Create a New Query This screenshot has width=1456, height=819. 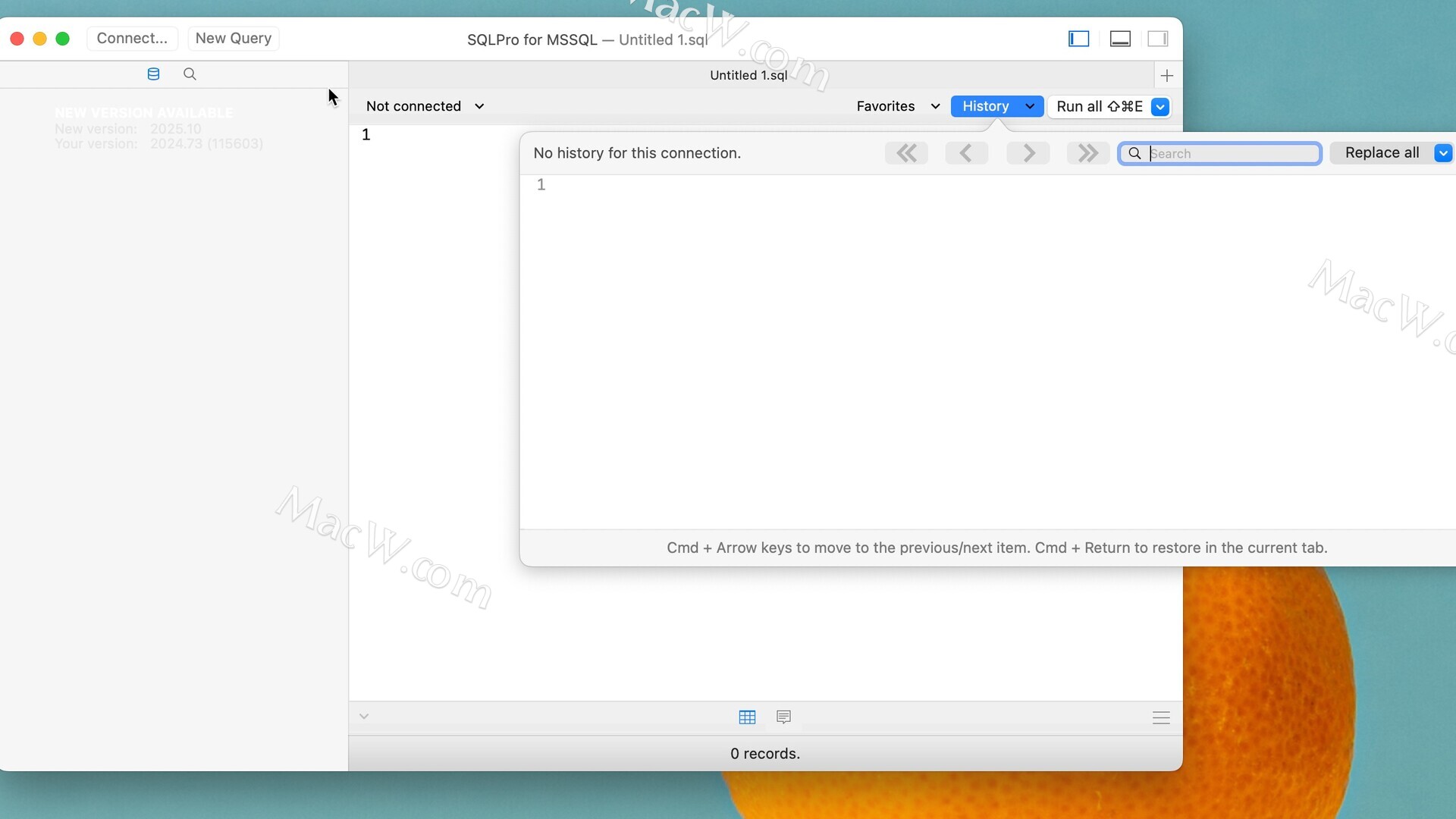[x=233, y=39]
